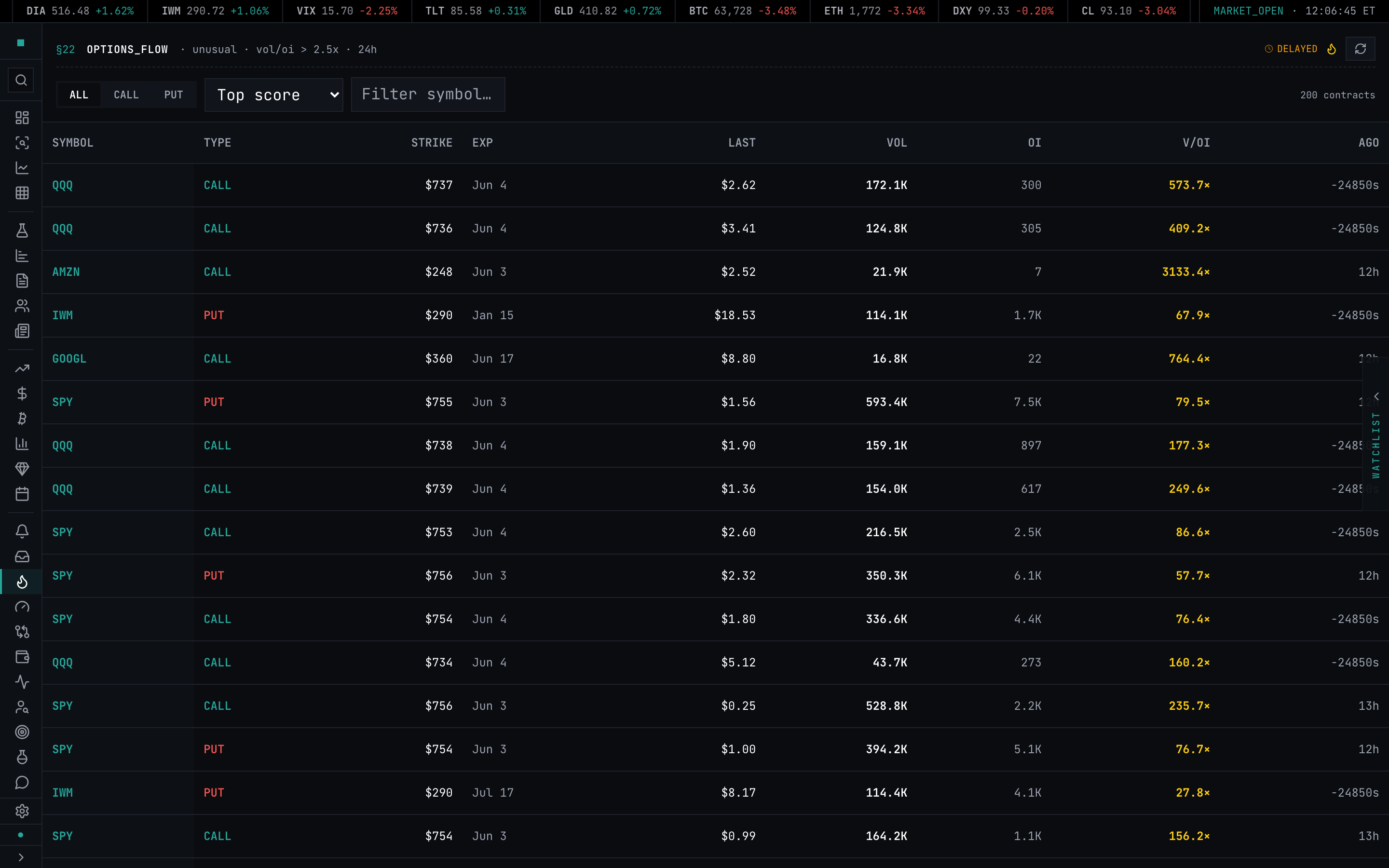The height and width of the screenshot is (868, 1389).
Task: Open the target bullseye icon
Action: point(22,732)
